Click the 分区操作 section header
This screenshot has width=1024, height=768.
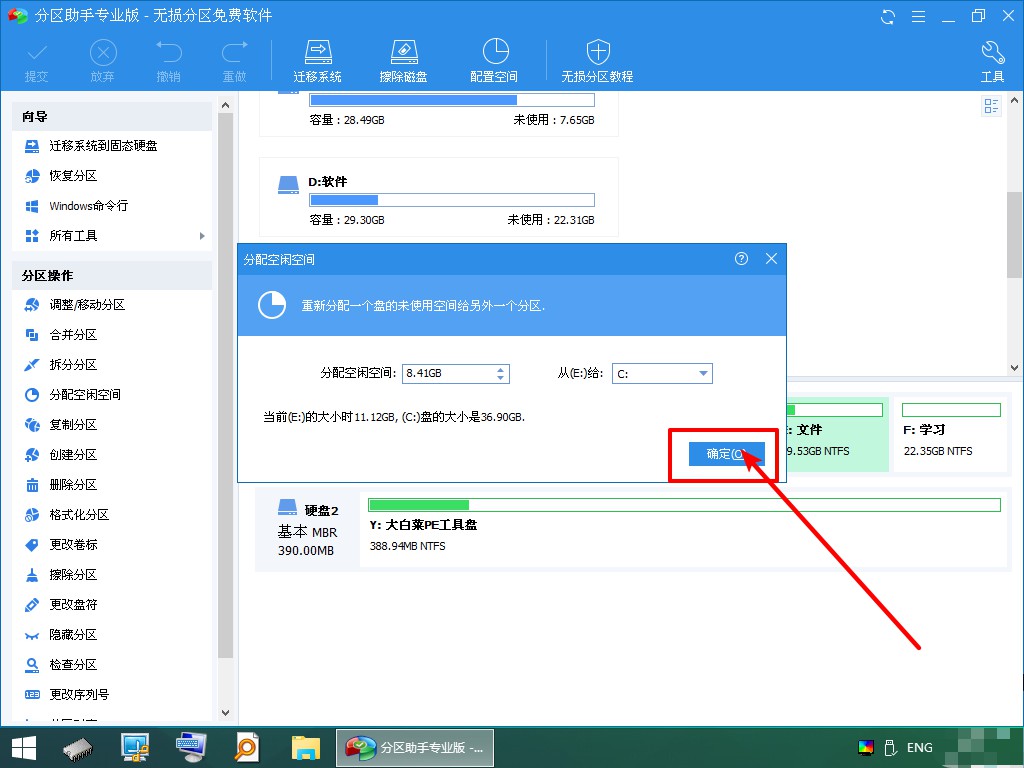(x=112, y=276)
